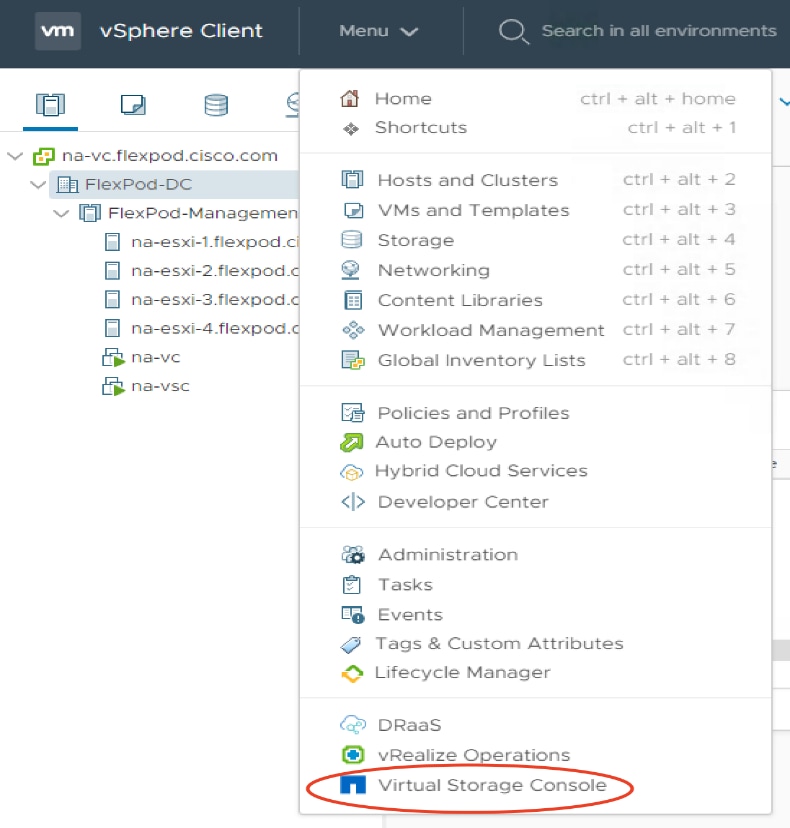Select host na-esxi-4 in the tree
The width and height of the screenshot is (790, 828).
(x=215, y=328)
